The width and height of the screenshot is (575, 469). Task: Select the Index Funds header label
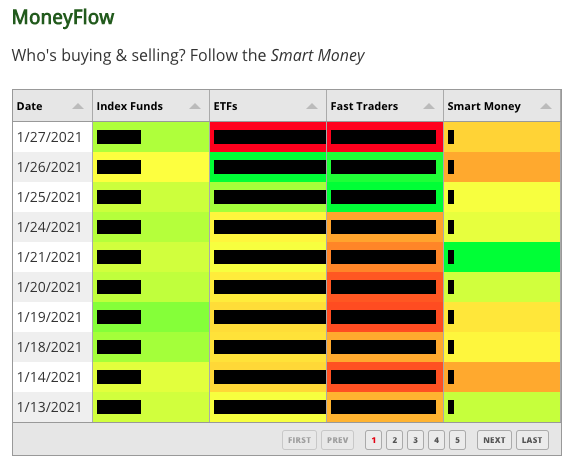point(129,106)
